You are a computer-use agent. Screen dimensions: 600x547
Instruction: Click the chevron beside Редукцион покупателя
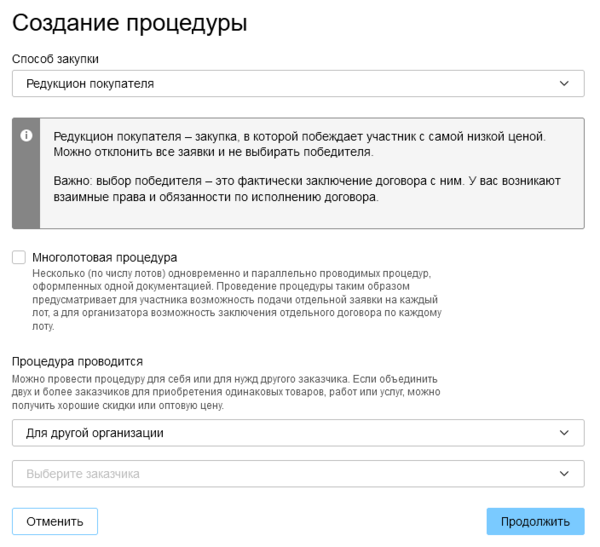coord(565,84)
